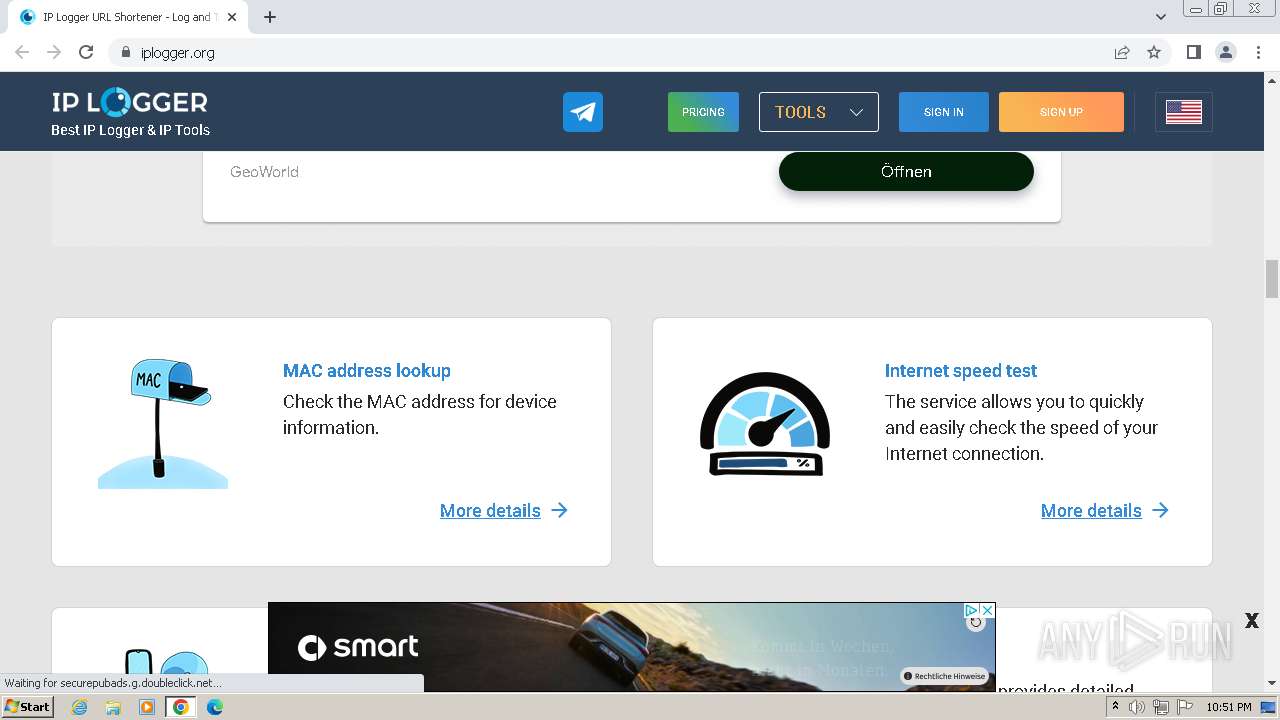This screenshot has width=1280, height=720.
Task: Open the AdChoices info icon on the ad
Action: [x=971, y=610]
